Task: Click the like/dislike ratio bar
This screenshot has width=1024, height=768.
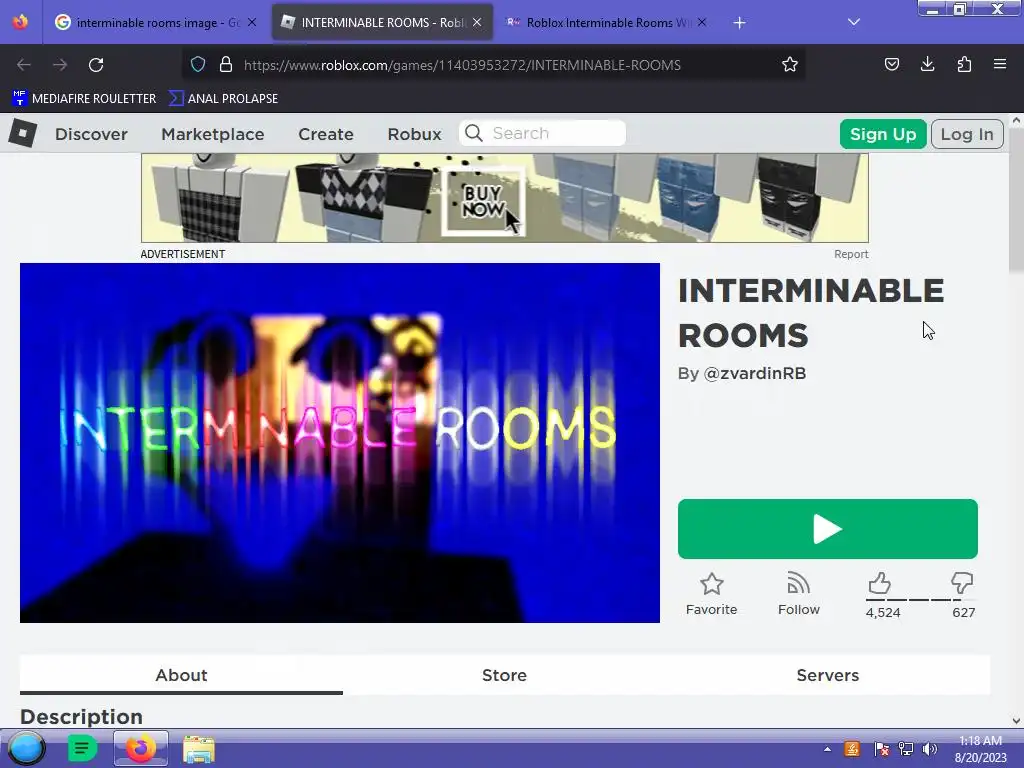Action: coord(920,600)
